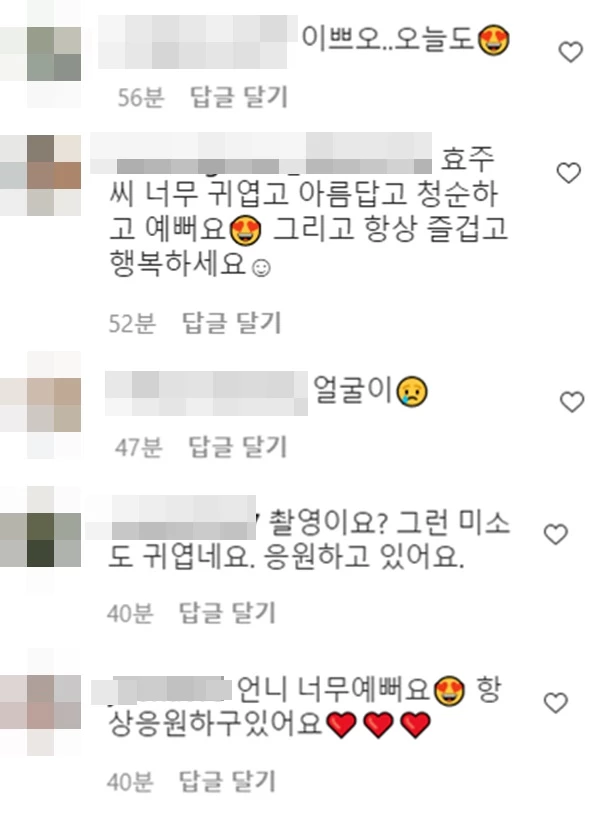Screen dimensions: 600x820
Task: Tap the heart beside '얼굴이' comment
Action: pos(572,402)
